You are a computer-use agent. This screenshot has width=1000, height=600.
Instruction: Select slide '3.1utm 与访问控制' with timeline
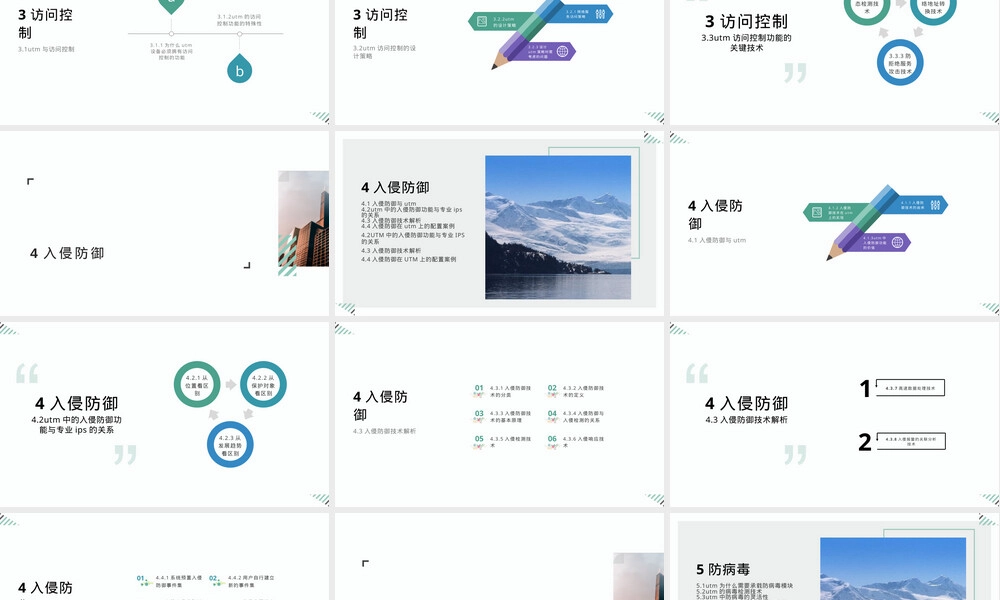165,62
